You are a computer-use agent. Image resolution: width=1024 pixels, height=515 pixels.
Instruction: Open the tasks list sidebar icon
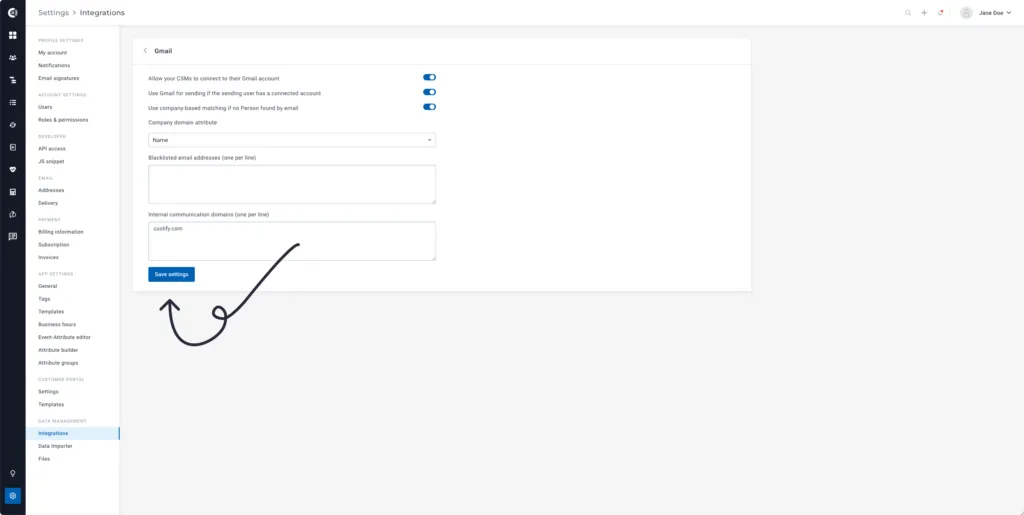coord(12,102)
